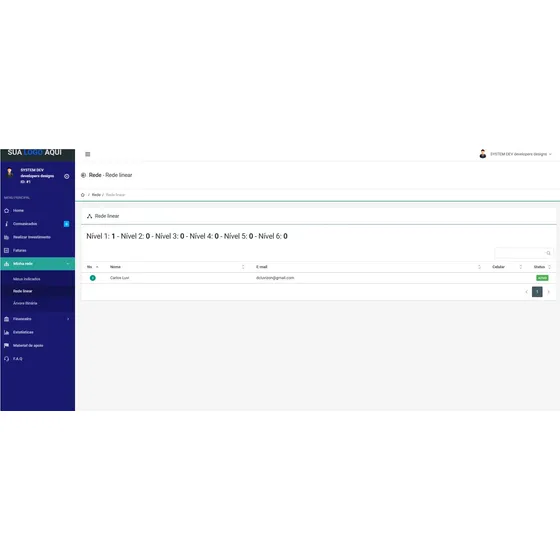Sort table by No. column
560x560 pixels.
pos(92,267)
